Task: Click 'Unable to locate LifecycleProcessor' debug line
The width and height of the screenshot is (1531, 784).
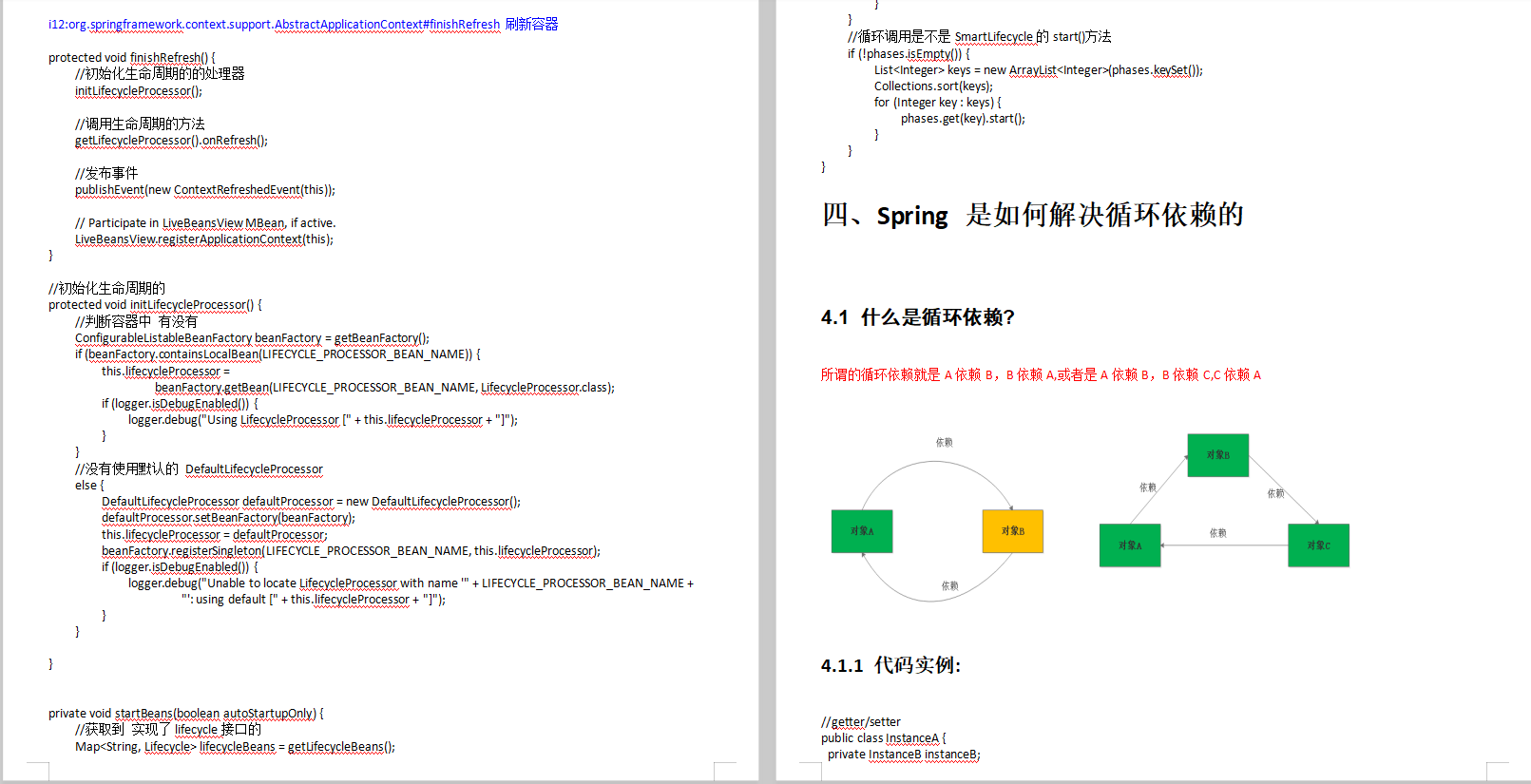Action: [x=411, y=583]
